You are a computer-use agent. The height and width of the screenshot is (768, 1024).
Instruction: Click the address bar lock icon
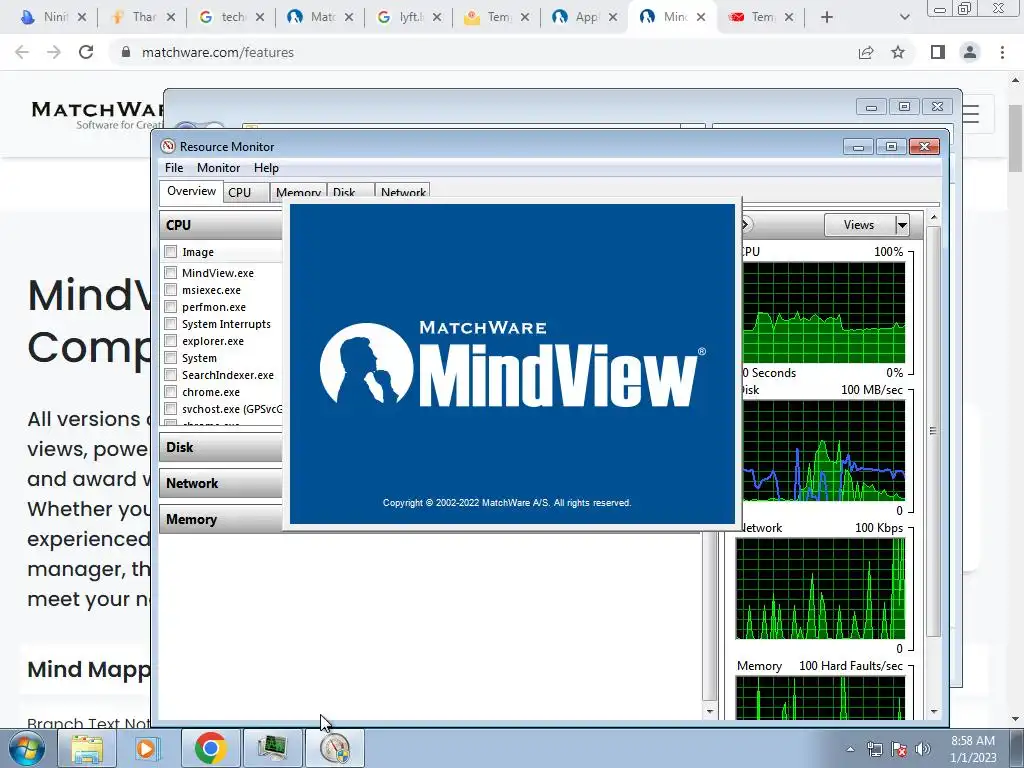click(x=126, y=52)
